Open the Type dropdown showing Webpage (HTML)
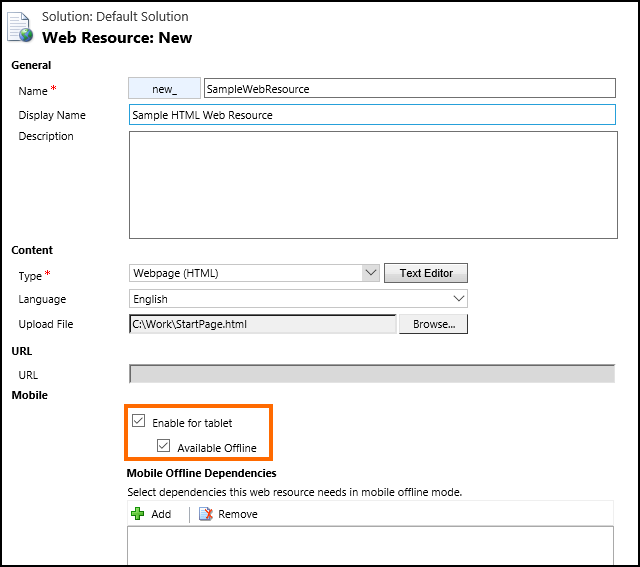The image size is (640, 567). pyautogui.click(x=254, y=273)
